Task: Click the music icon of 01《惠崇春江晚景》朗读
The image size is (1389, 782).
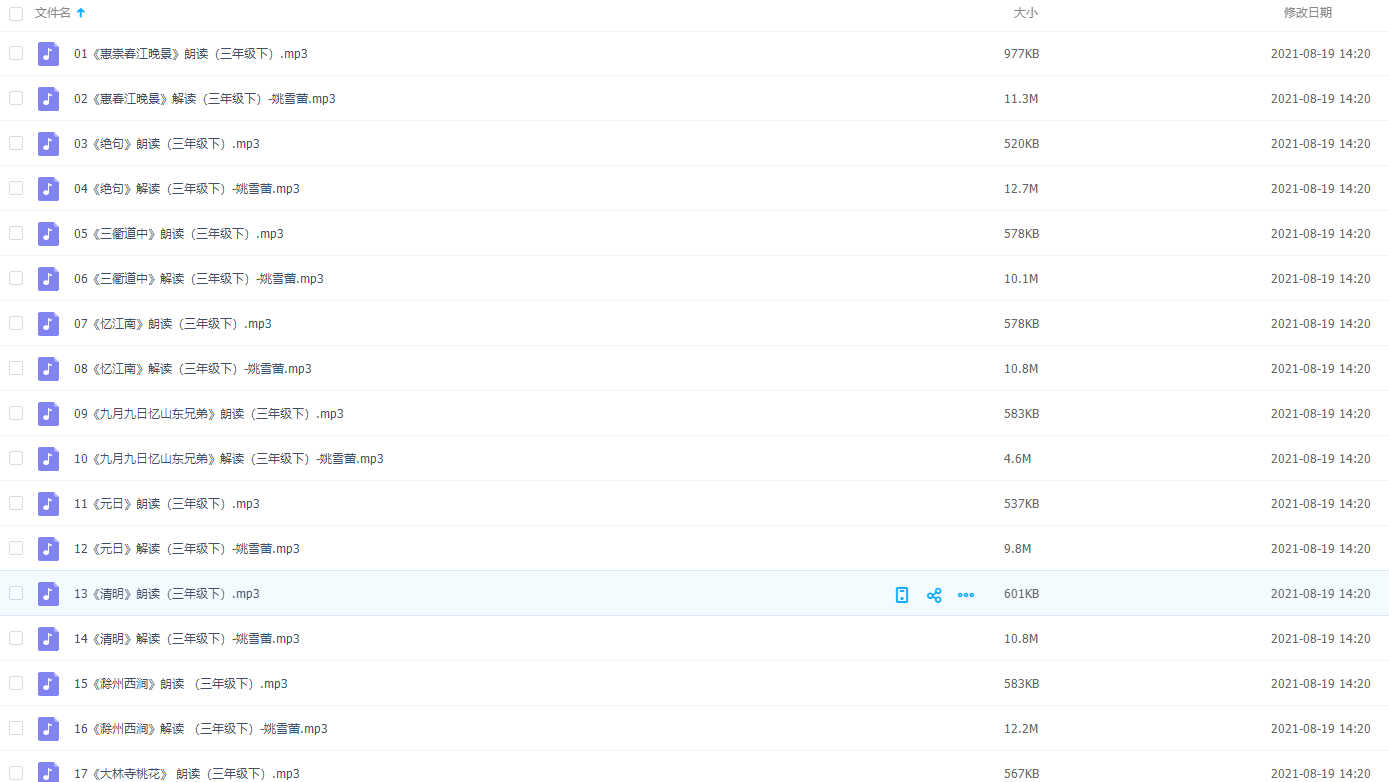Action: click(x=48, y=54)
